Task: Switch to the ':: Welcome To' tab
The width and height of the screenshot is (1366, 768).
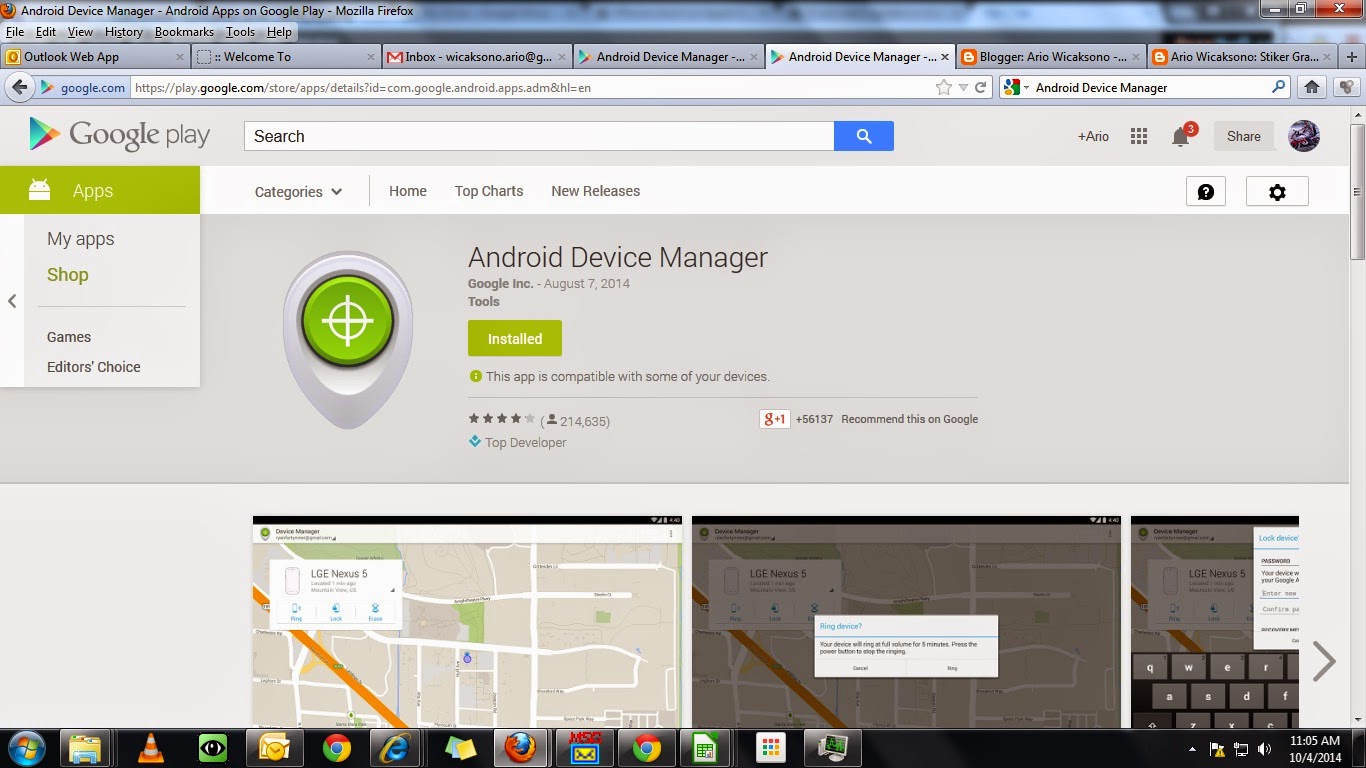Action: [286, 57]
